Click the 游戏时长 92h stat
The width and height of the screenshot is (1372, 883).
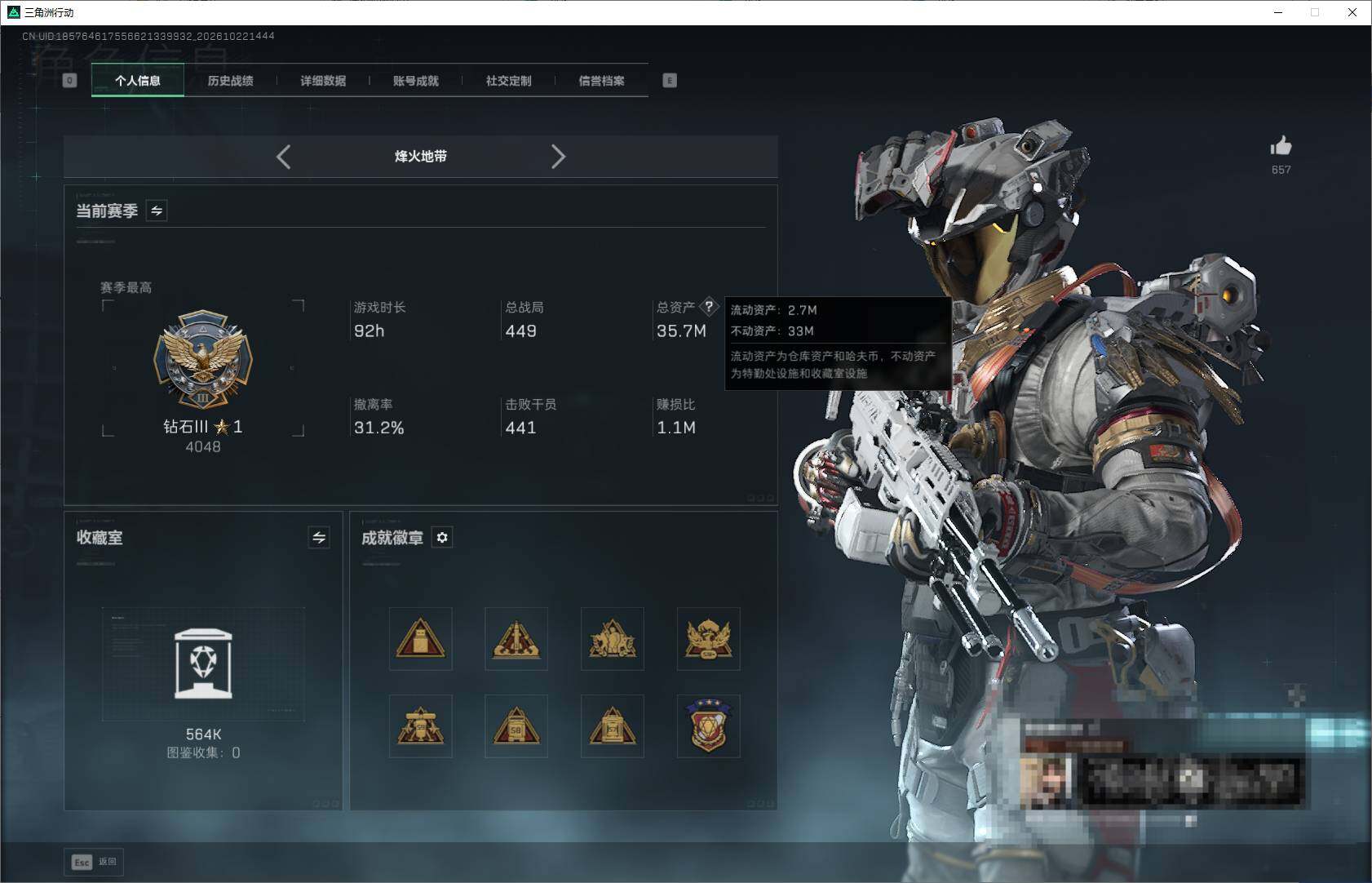click(379, 319)
